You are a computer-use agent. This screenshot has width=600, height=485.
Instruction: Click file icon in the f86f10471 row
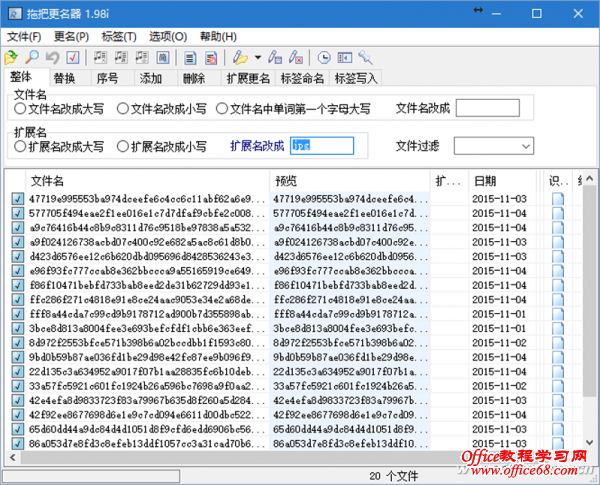tap(558, 285)
